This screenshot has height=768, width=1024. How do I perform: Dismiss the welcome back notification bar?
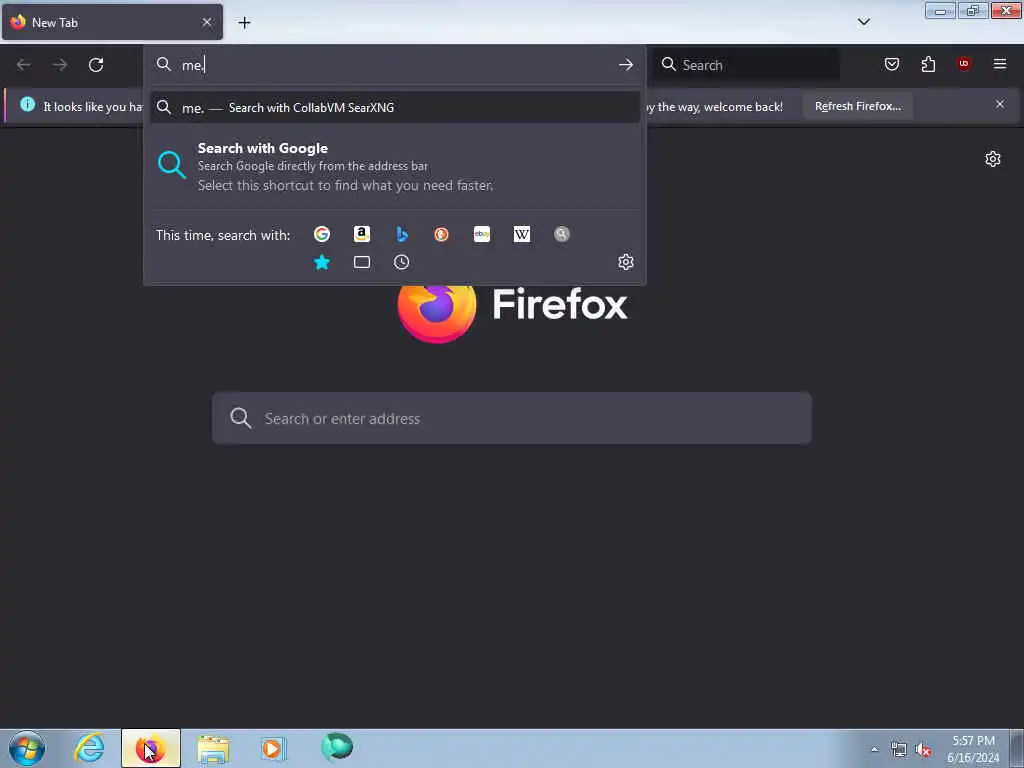click(999, 104)
